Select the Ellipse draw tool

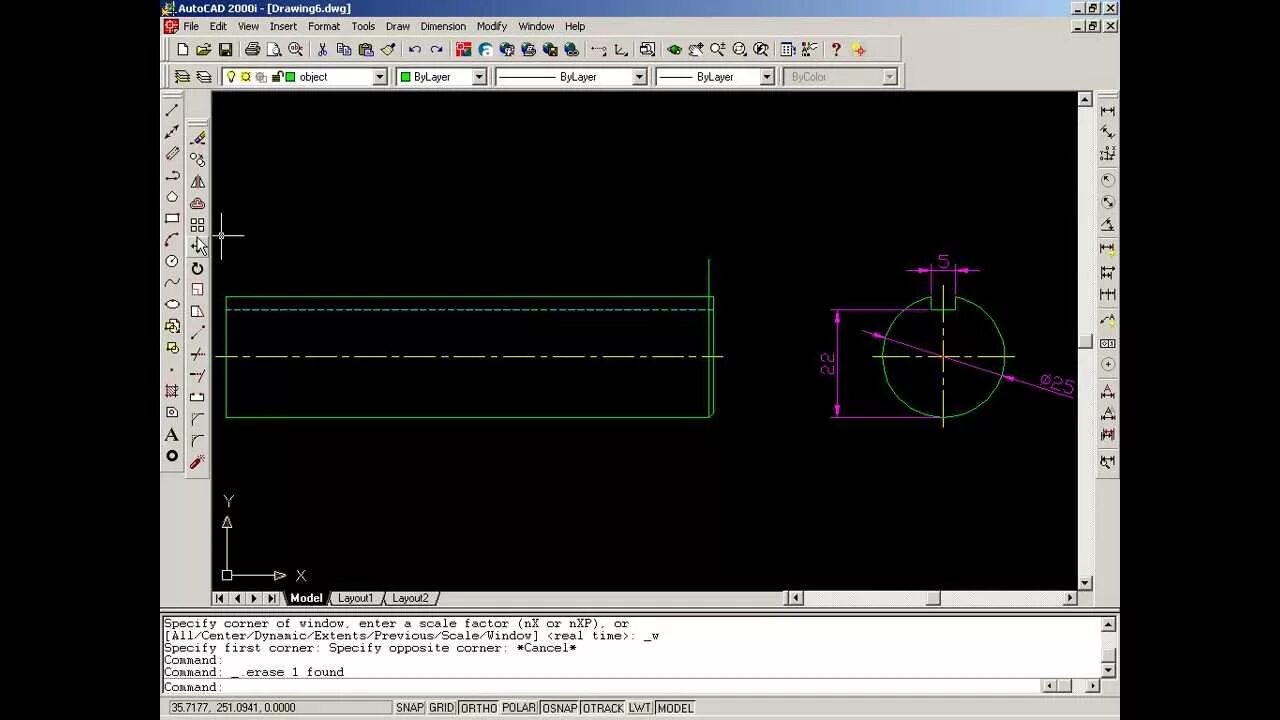click(x=172, y=304)
